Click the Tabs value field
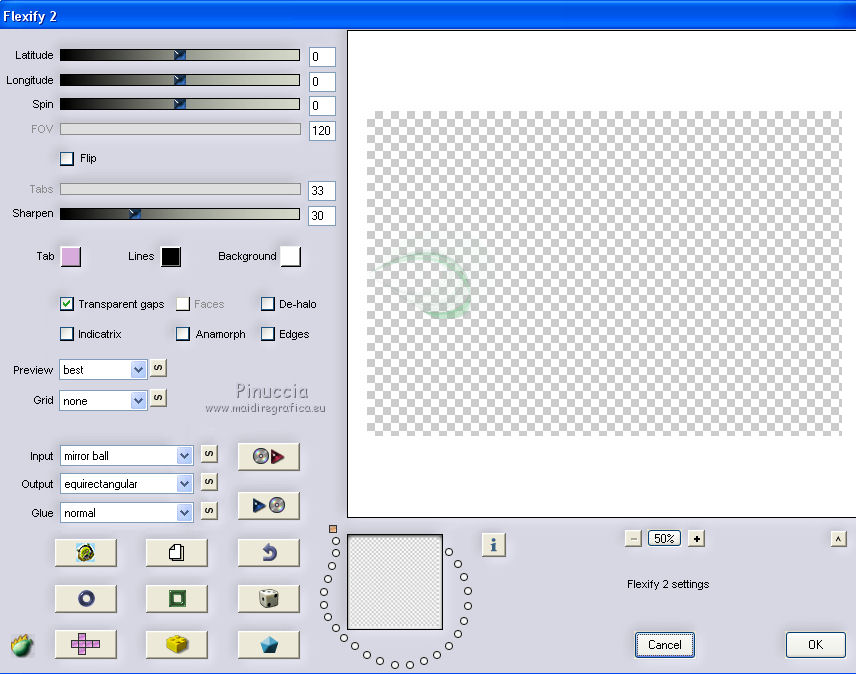This screenshot has height=674, width=856. [322, 191]
